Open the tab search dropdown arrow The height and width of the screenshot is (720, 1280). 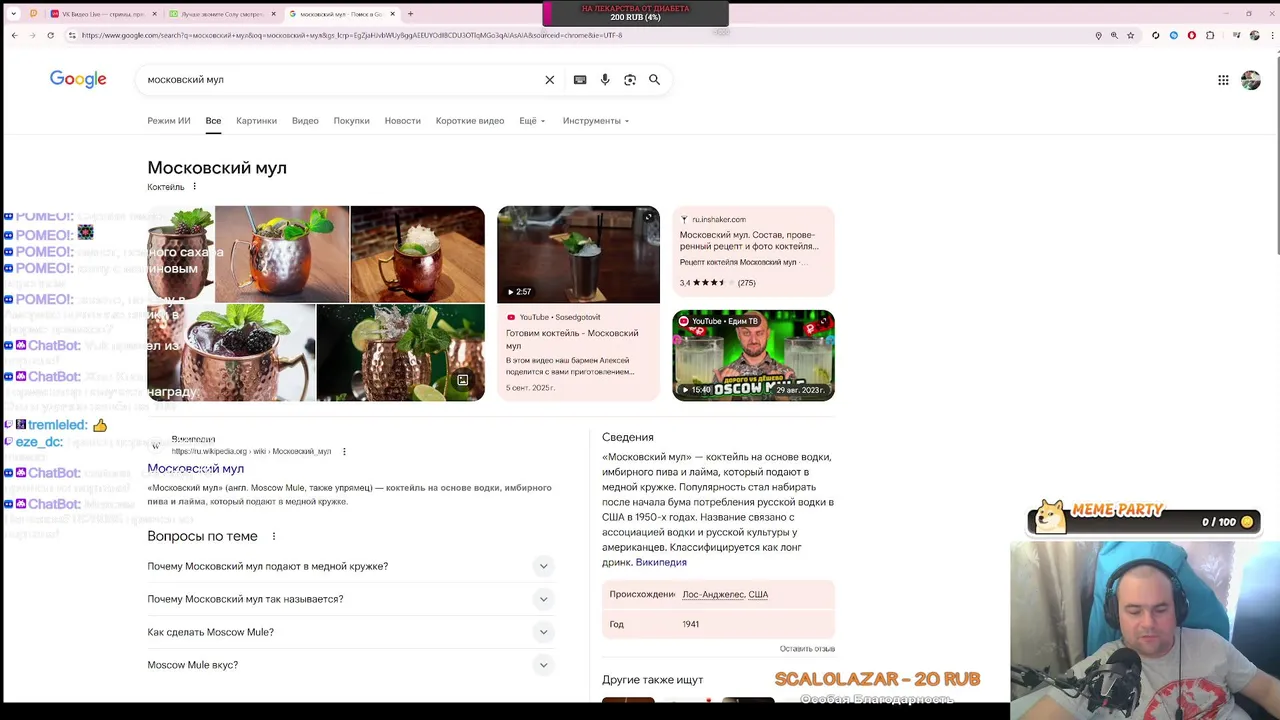coord(14,14)
